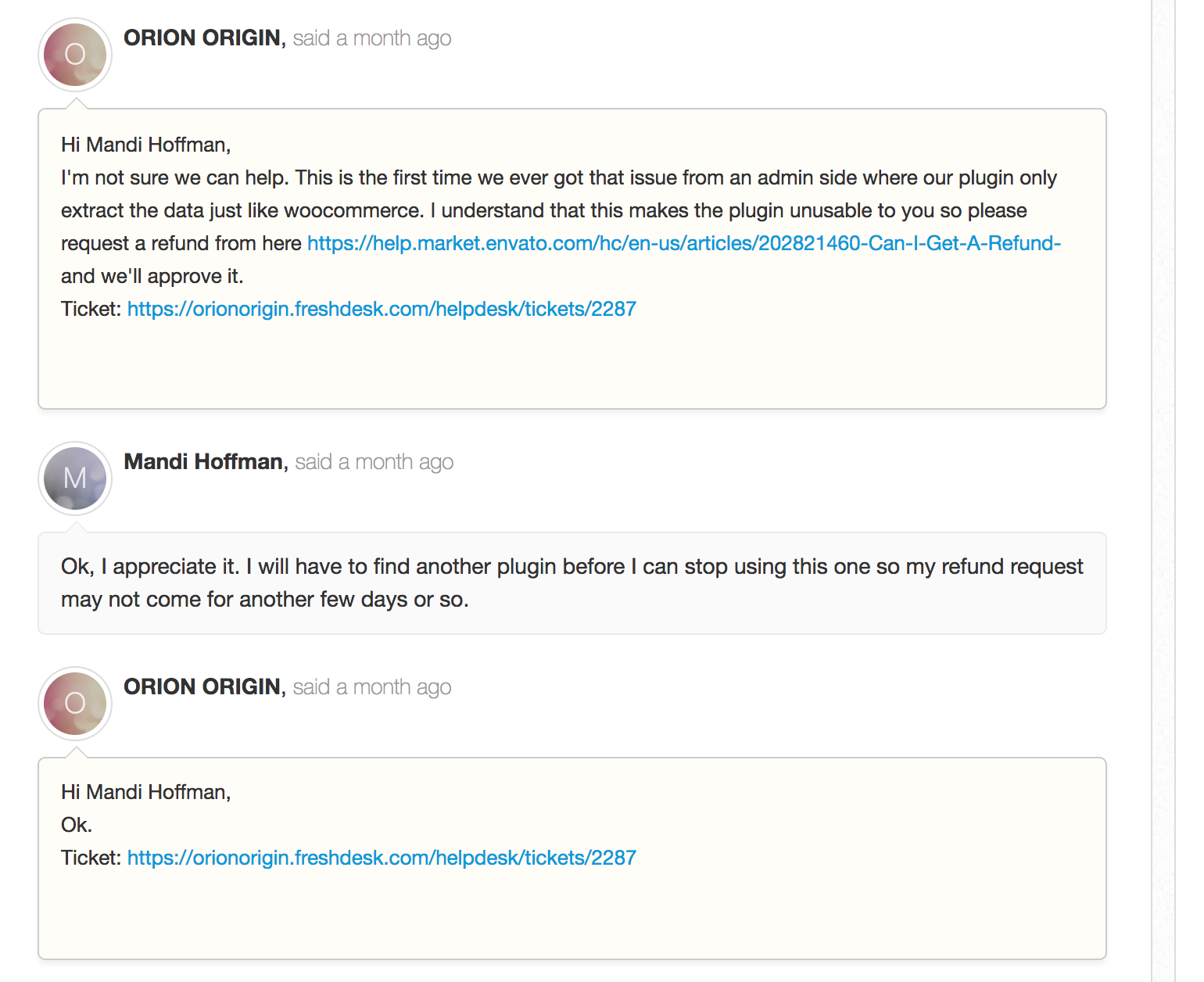This screenshot has width=1204, height=982.
Task: Click the "Ticket:" label in the refund reply
Action: tap(91, 309)
